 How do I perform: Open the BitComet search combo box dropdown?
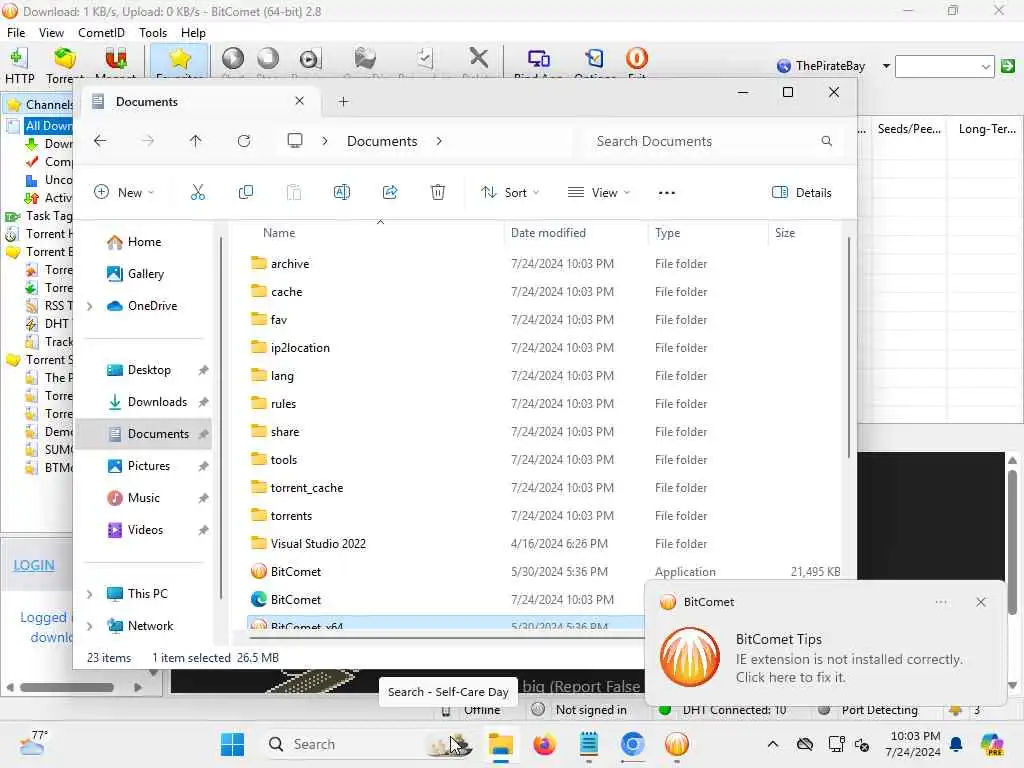click(x=985, y=66)
